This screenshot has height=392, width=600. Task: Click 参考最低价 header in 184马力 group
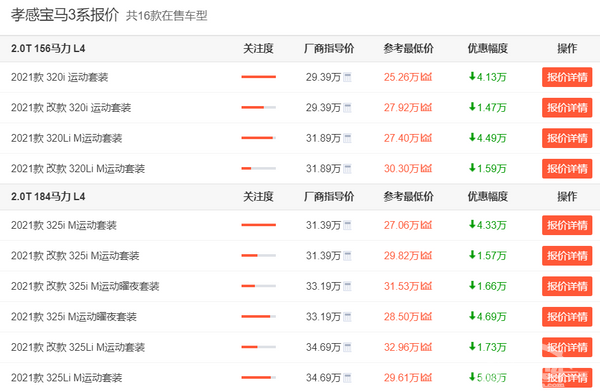pyautogui.click(x=408, y=197)
